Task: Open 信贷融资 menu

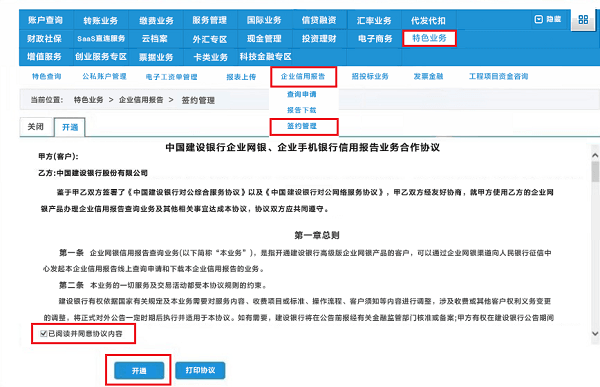Action: click(319, 20)
